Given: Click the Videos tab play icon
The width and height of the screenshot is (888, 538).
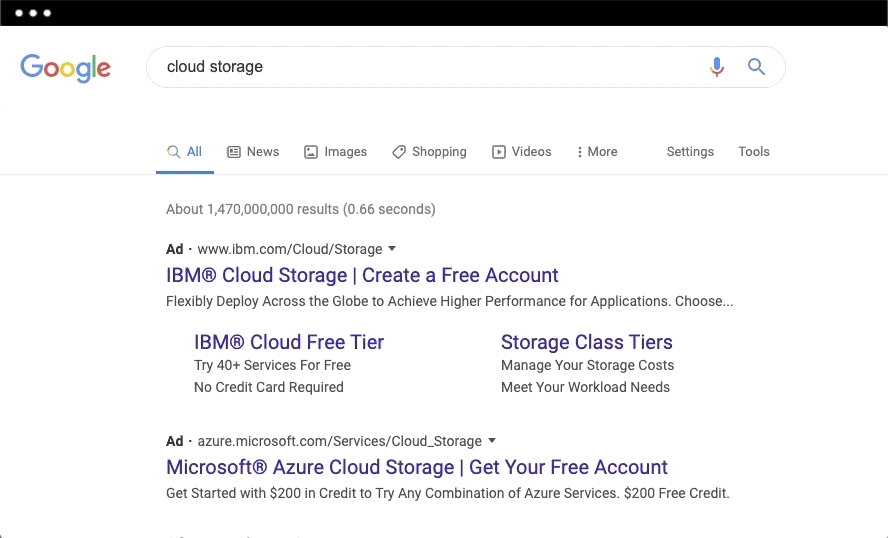Looking at the screenshot, I should (498, 152).
